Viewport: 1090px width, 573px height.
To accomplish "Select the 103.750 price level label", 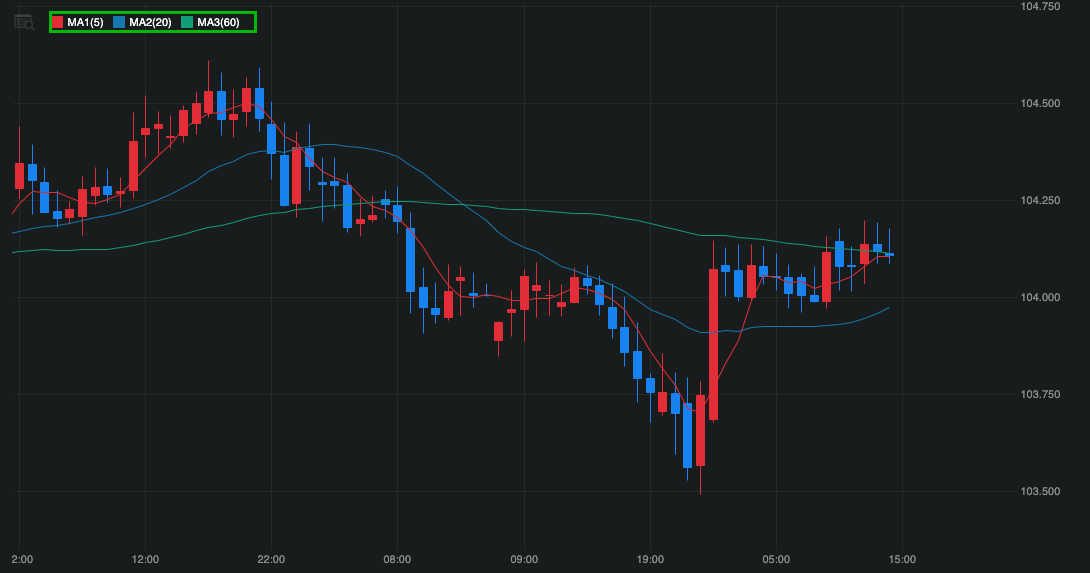I will 1040,394.
